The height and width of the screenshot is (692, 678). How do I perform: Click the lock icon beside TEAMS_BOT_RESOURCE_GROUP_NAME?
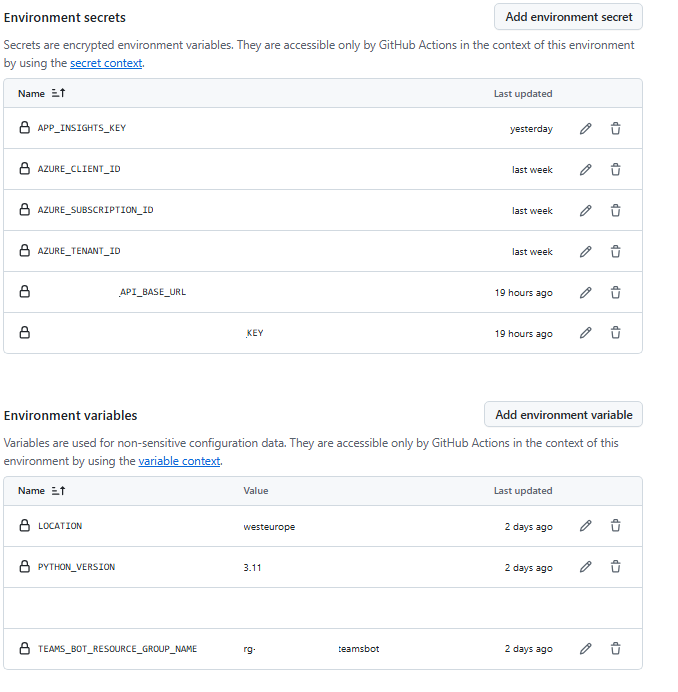25,648
